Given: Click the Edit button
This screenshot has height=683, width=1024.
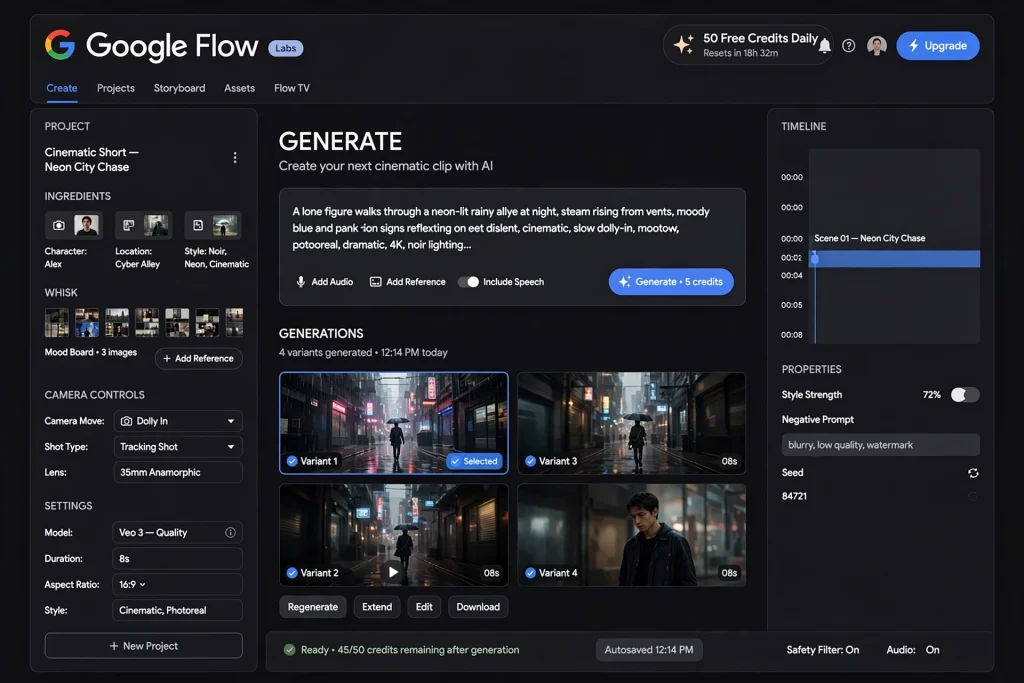Looking at the screenshot, I should (424, 607).
